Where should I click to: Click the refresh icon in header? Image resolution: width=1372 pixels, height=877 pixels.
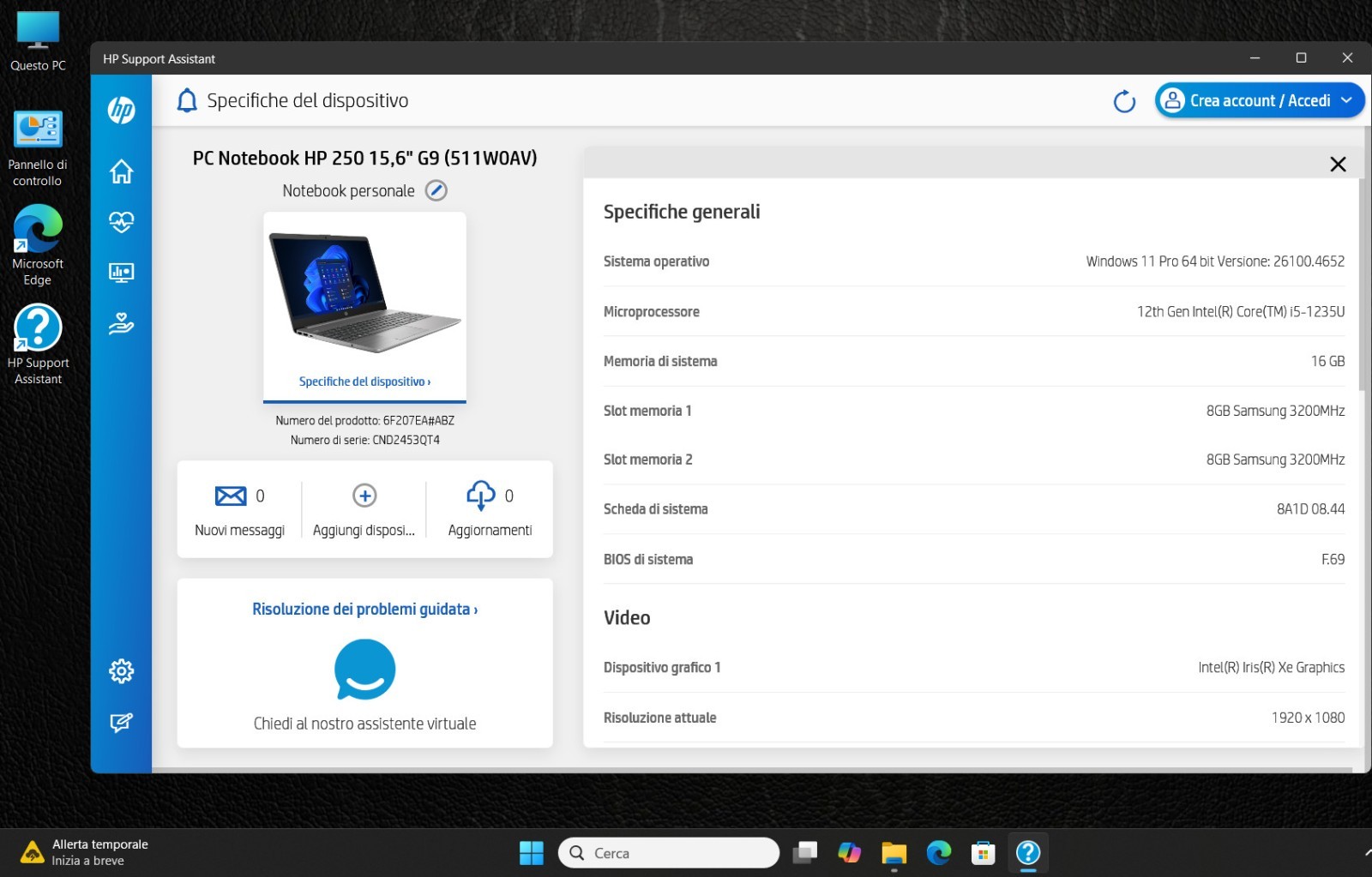[1124, 101]
